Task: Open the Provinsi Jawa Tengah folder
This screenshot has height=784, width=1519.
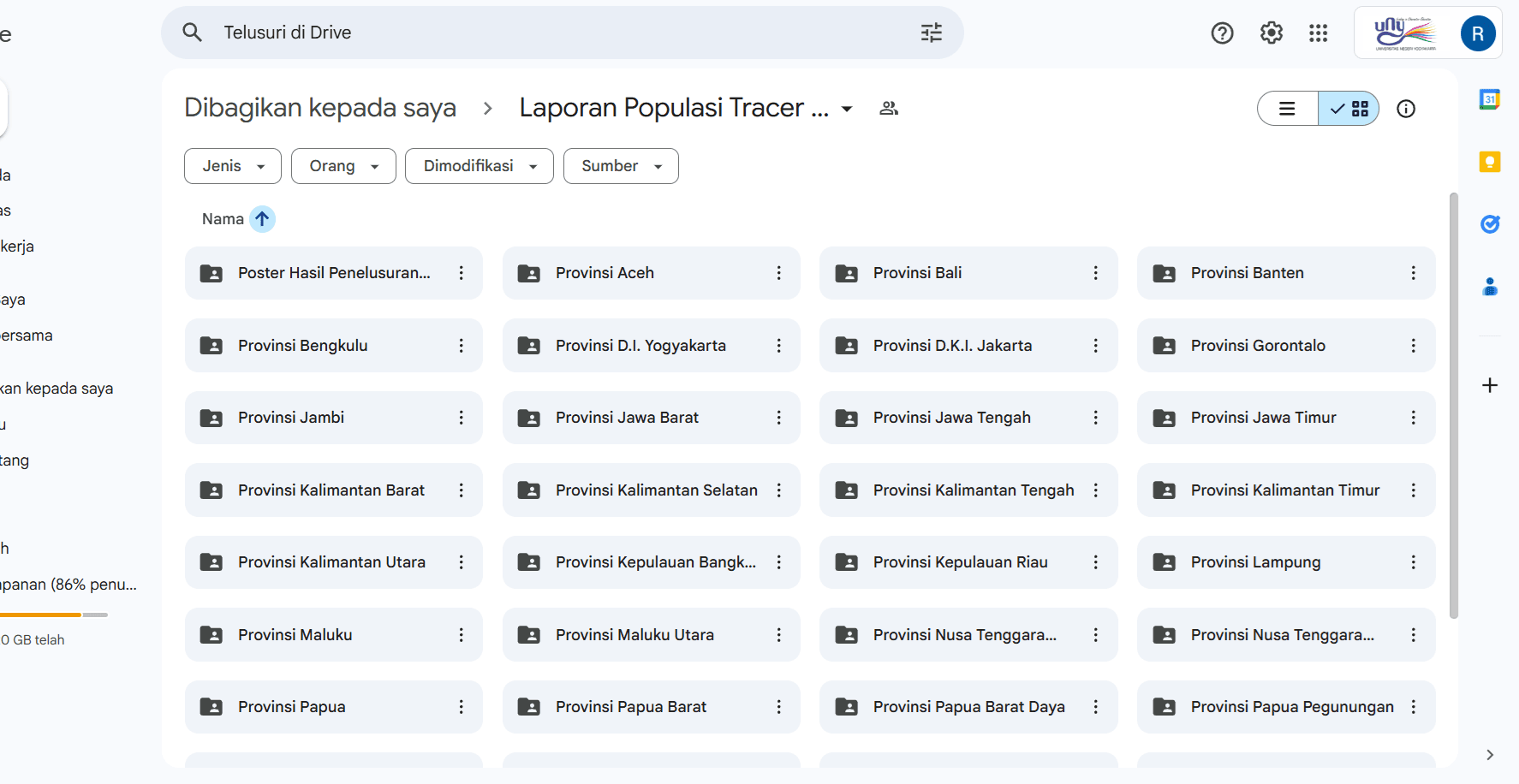Action: click(x=968, y=418)
